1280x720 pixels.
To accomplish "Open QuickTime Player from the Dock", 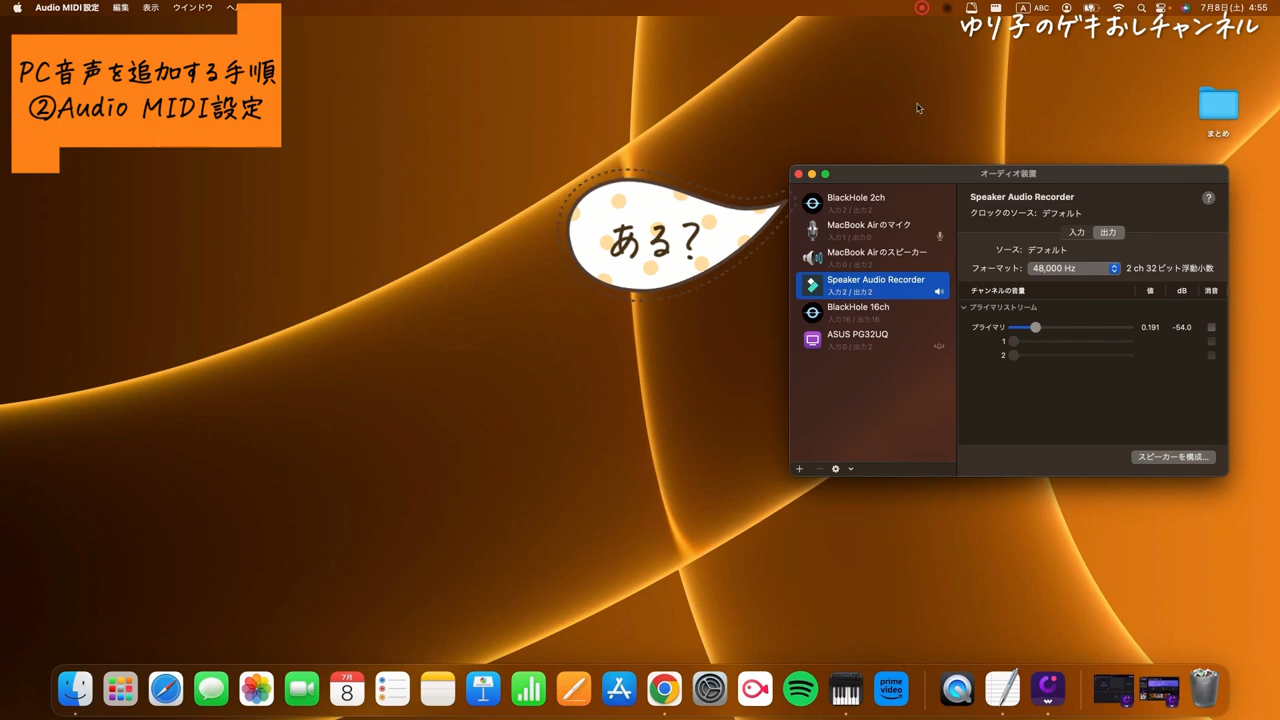I will [x=957, y=689].
